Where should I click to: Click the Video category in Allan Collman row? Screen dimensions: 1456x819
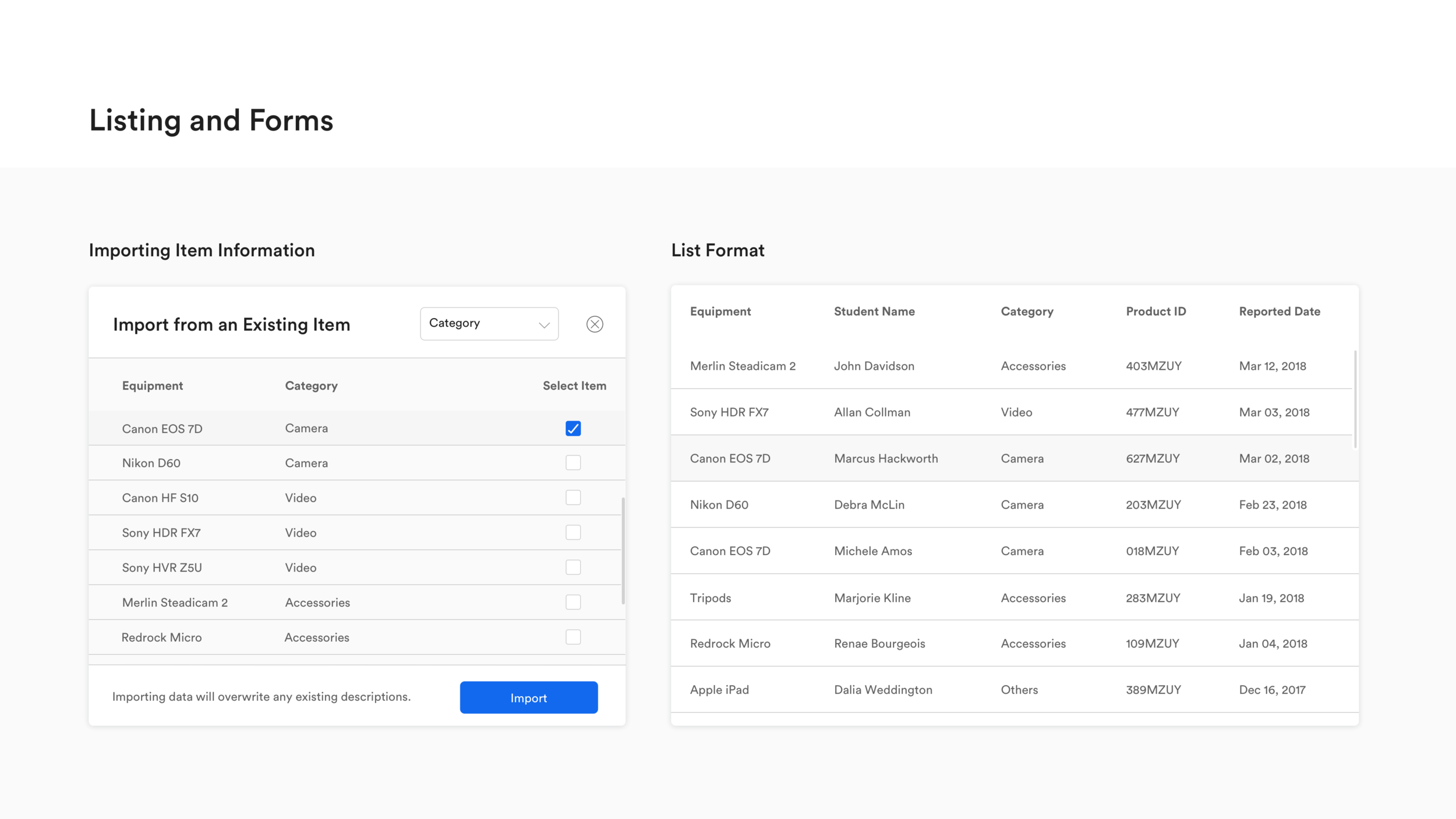(1016, 412)
